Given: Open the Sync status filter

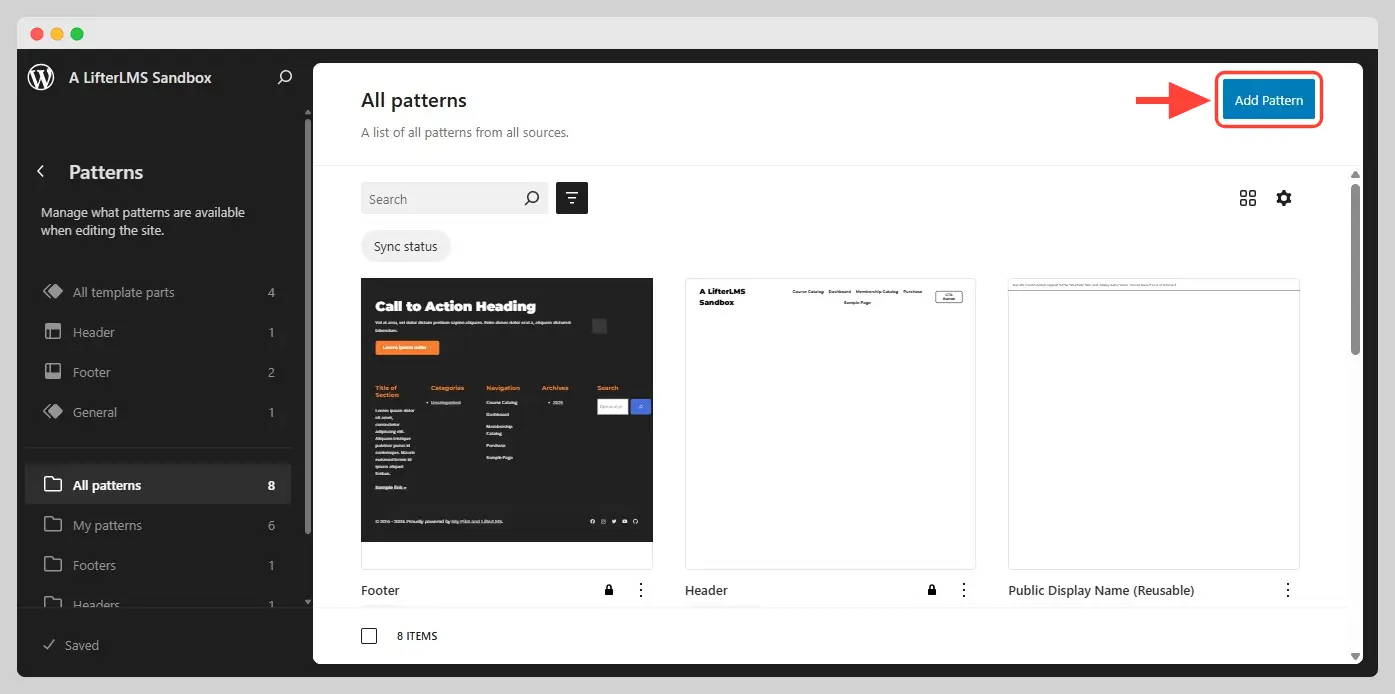Looking at the screenshot, I should 405,246.
